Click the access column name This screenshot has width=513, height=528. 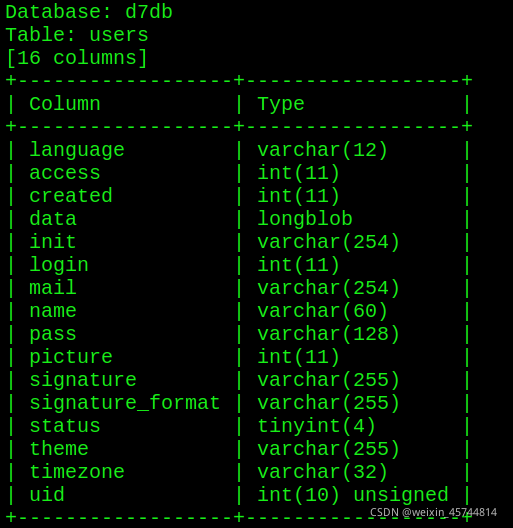pyautogui.click(x=65, y=173)
